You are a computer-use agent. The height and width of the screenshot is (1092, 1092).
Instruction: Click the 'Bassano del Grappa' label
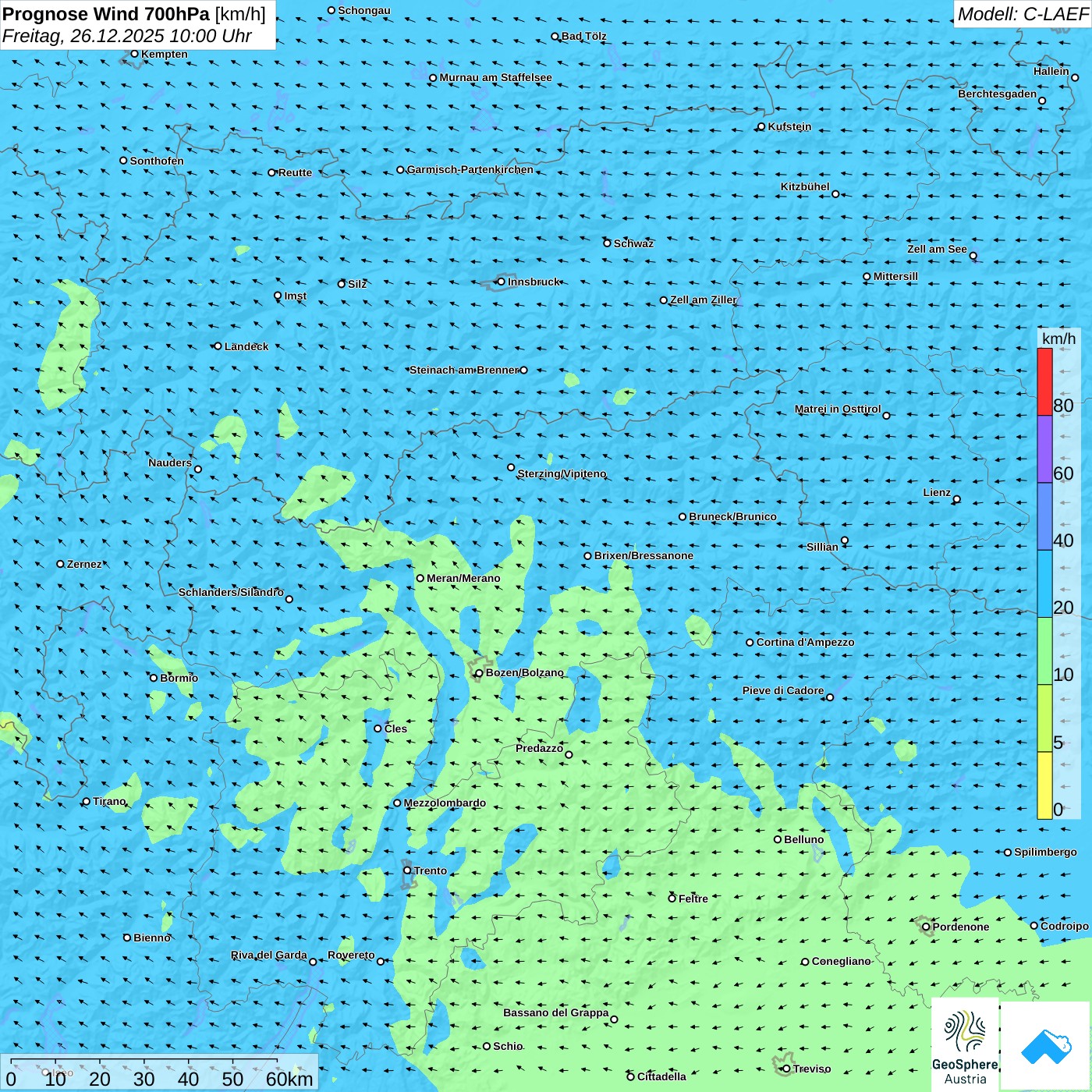point(556,1012)
